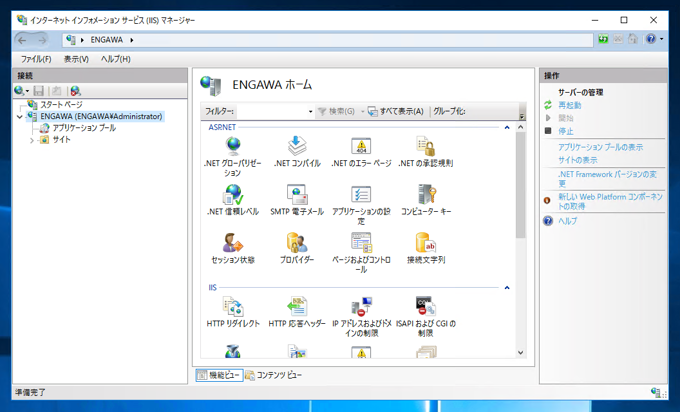Open dropdown beside create connection globe icon
This screenshot has height=412, width=680.
pyautogui.click(x=27, y=91)
